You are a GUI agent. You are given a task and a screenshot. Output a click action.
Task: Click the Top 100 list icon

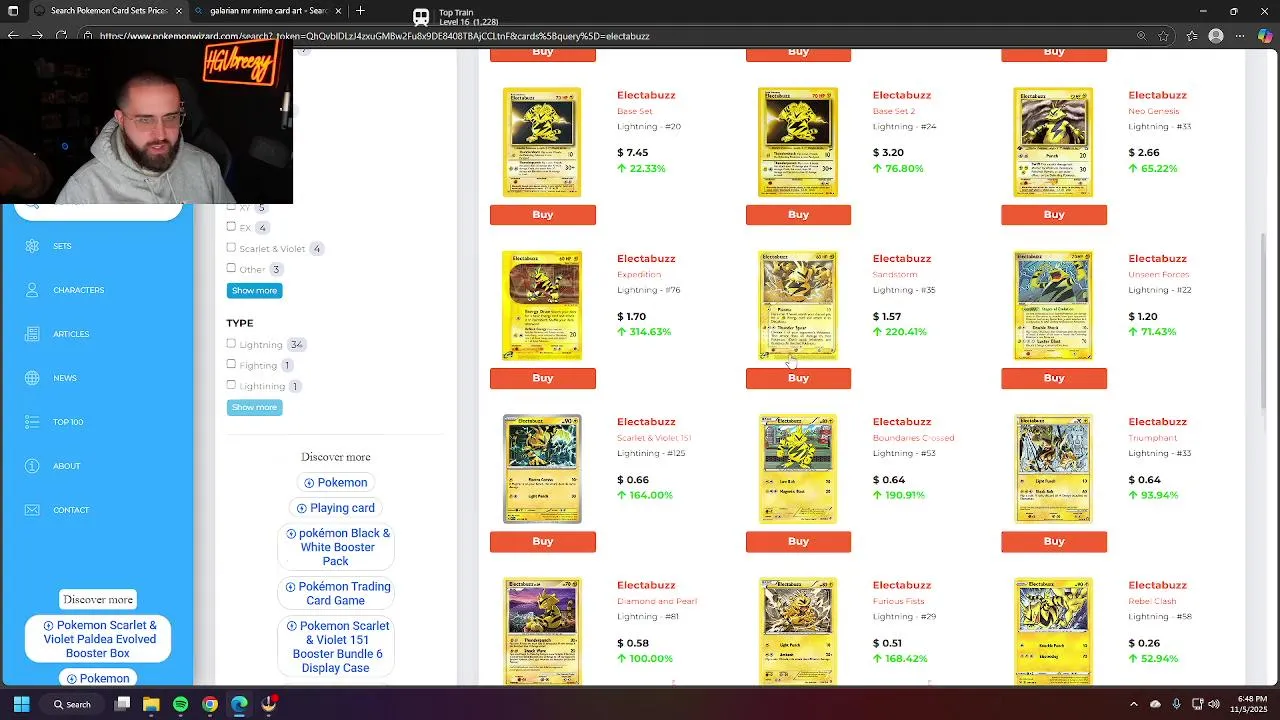(32, 422)
